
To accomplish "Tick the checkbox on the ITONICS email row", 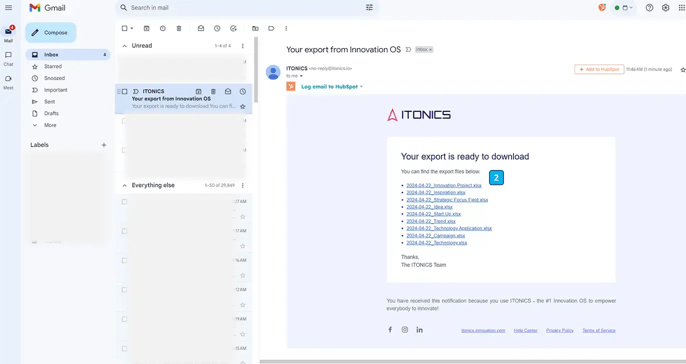I will click(x=125, y=91).
